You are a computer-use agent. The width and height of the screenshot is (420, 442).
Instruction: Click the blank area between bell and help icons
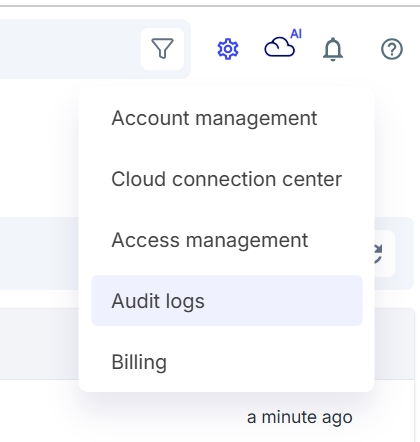(362, 49)
